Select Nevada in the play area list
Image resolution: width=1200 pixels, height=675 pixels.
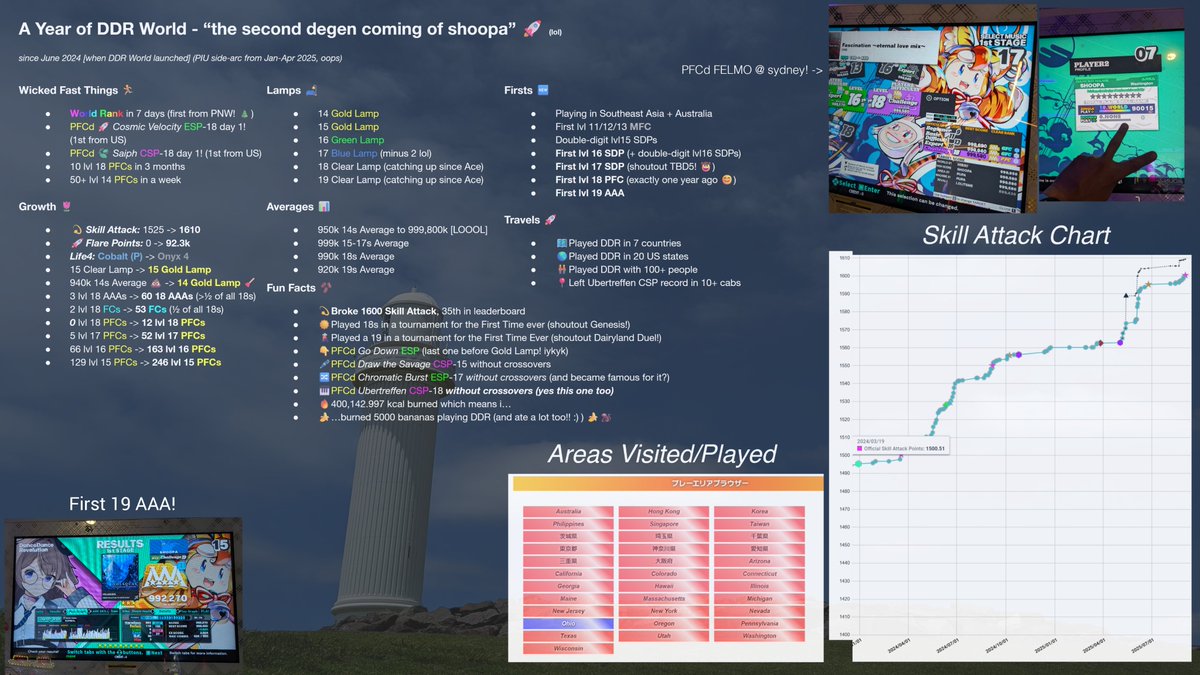[x=760, y=611]
